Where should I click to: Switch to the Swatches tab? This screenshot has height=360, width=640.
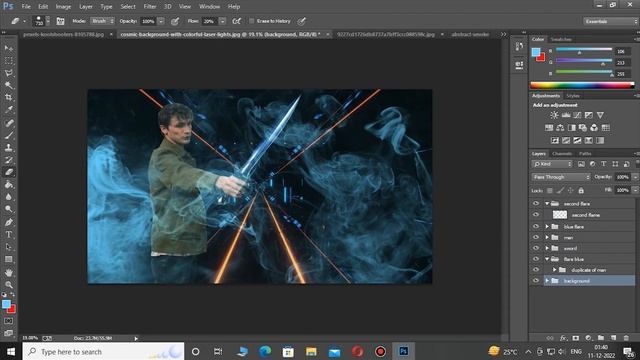(x=561, y=39)
